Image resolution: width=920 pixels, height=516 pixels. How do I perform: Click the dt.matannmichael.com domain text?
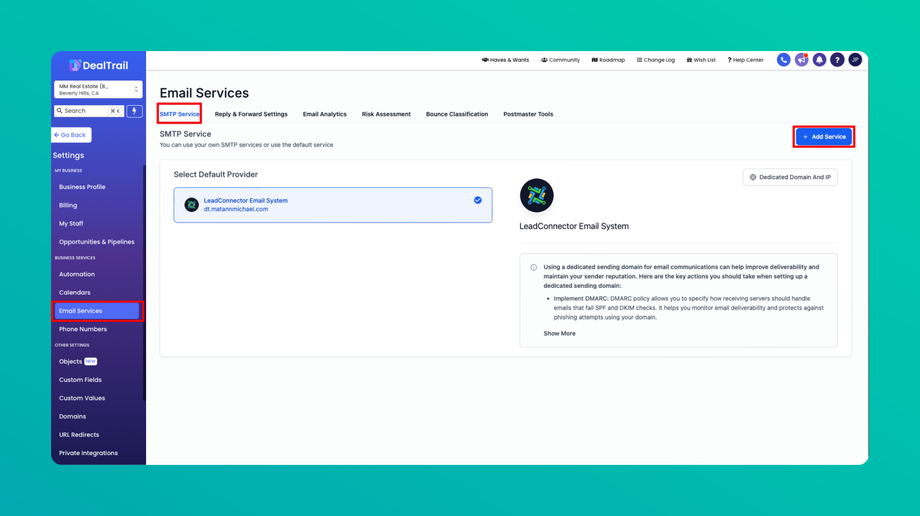[x=236, y=209]
